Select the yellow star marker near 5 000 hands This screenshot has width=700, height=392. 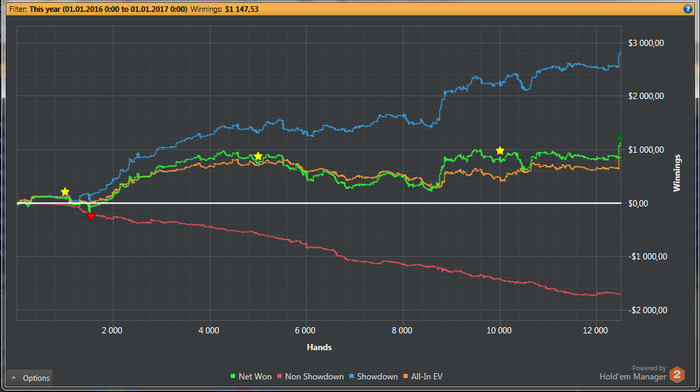point(258,156)
